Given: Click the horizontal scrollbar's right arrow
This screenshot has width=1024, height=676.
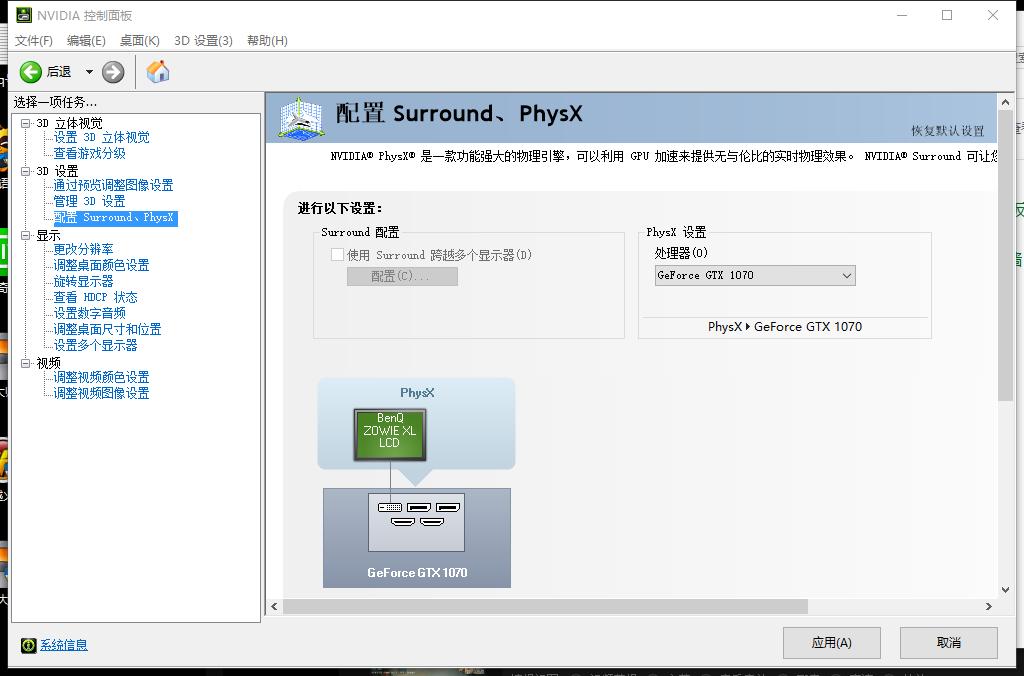Looking at the screenshot, I should (x=989, y=607).
